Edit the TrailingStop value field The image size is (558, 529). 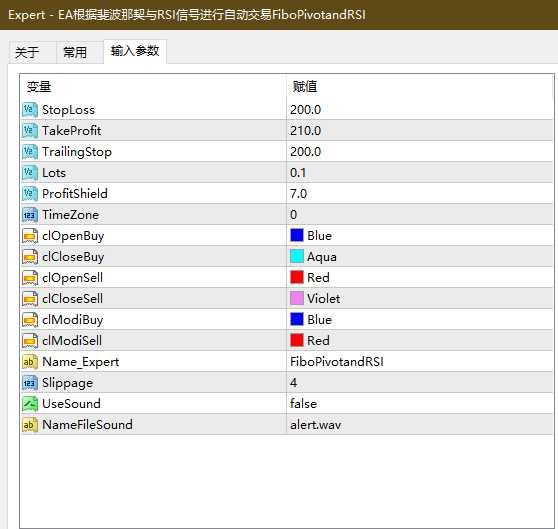point(419,152)
